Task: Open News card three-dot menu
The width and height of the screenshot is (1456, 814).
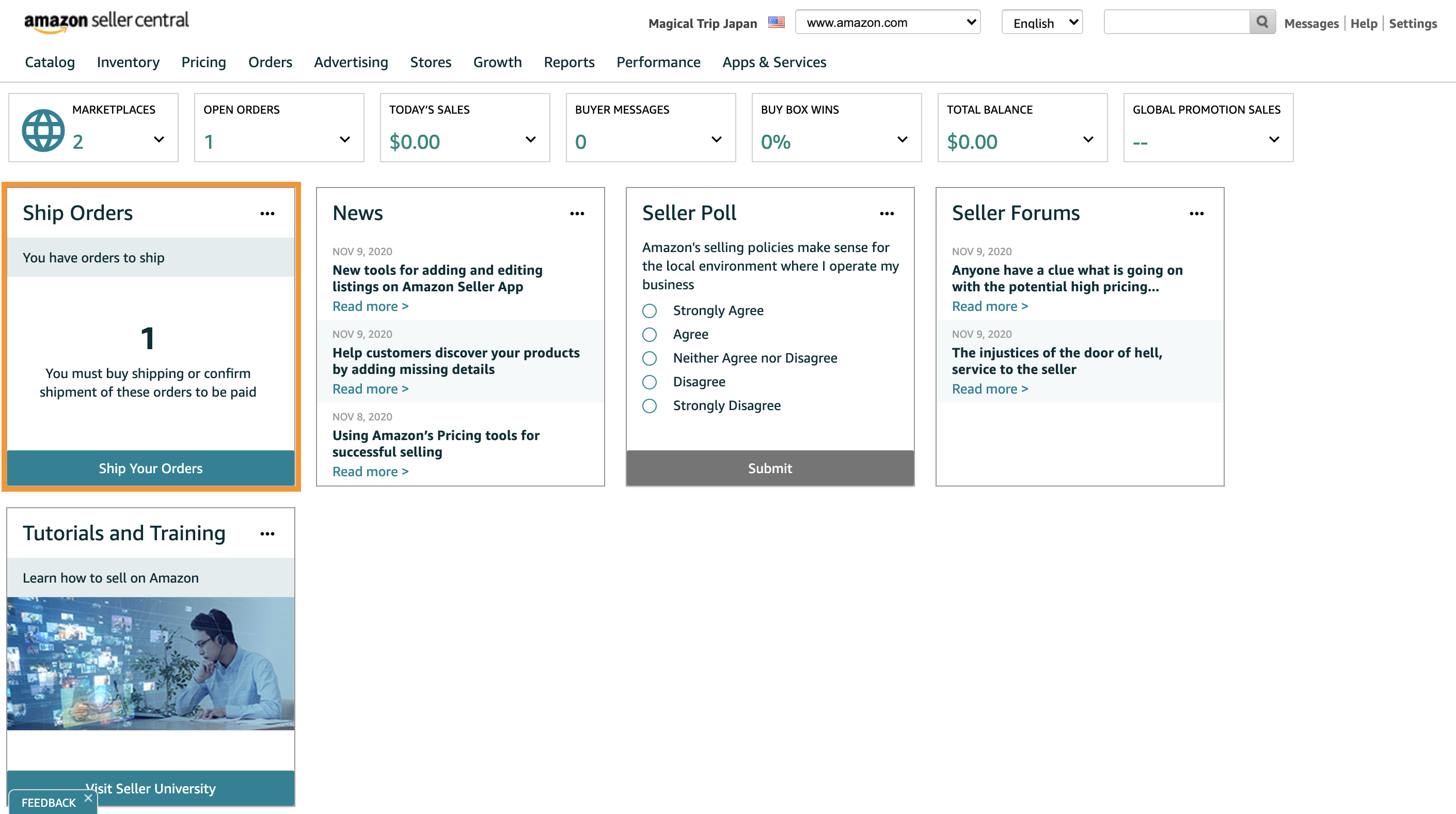Action: pyautogui.click(x=577, y=214)
